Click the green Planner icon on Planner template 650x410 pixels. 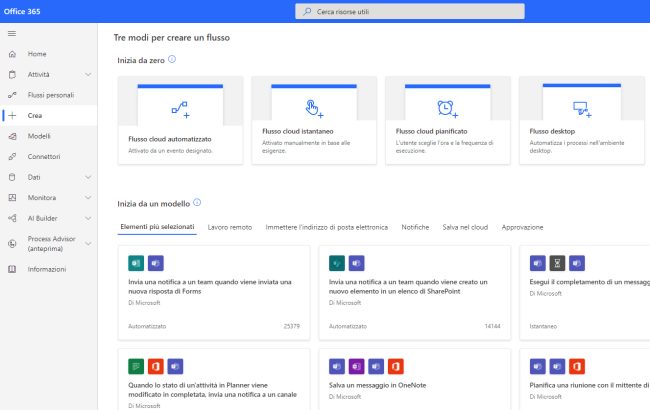(x=136, y=366)
